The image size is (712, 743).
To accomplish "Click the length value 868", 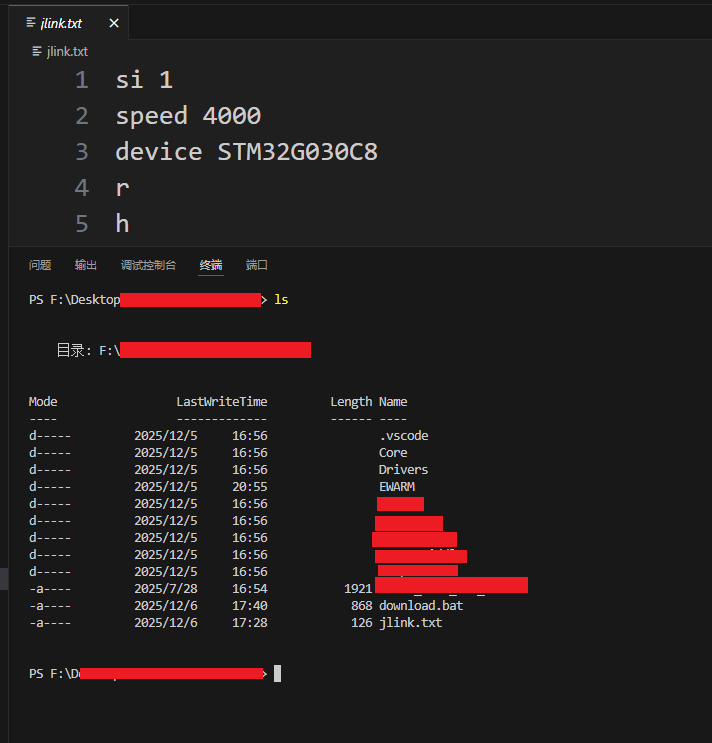I will 361,606.
